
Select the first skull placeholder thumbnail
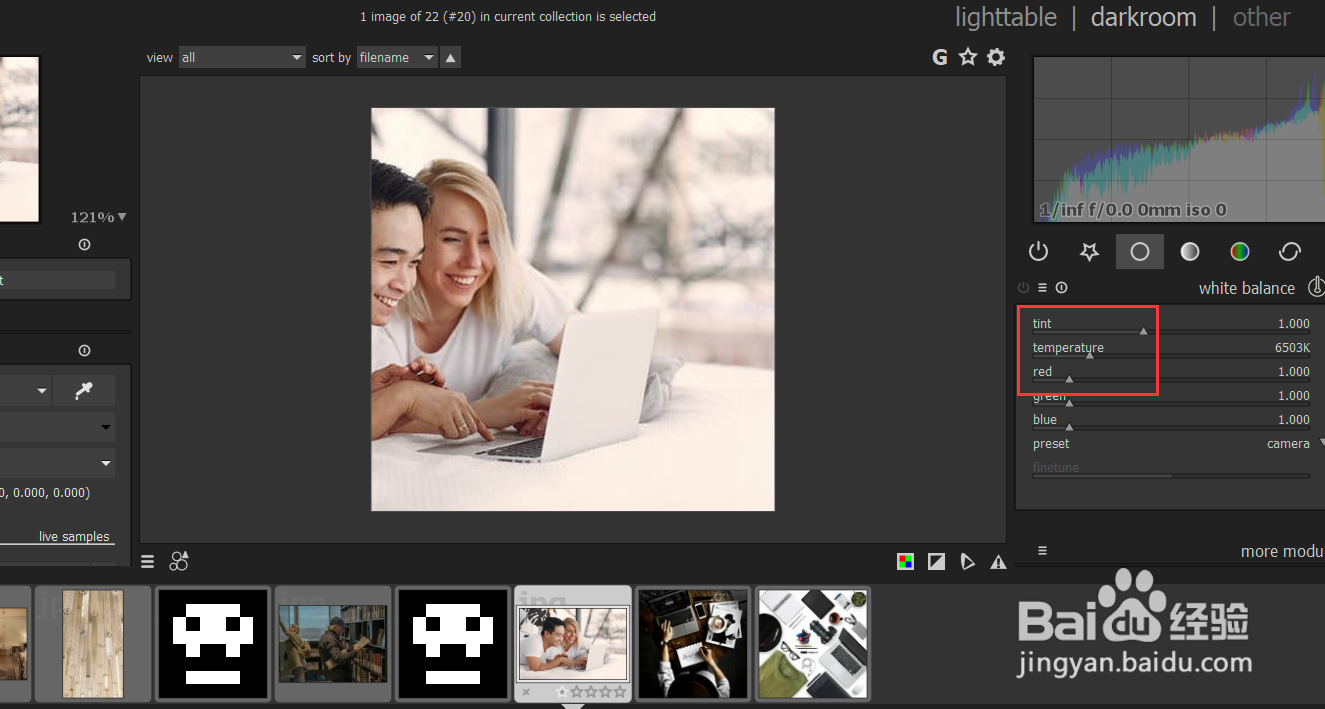point(213,644)
